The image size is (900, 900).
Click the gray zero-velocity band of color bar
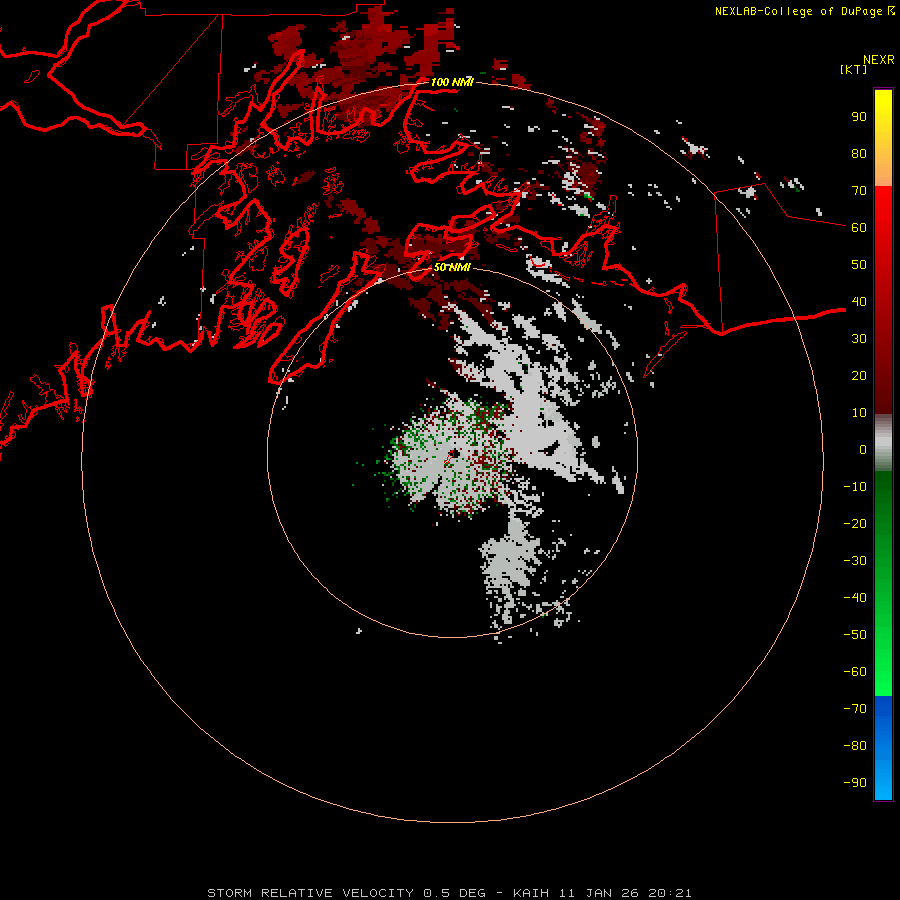point(883,443)
